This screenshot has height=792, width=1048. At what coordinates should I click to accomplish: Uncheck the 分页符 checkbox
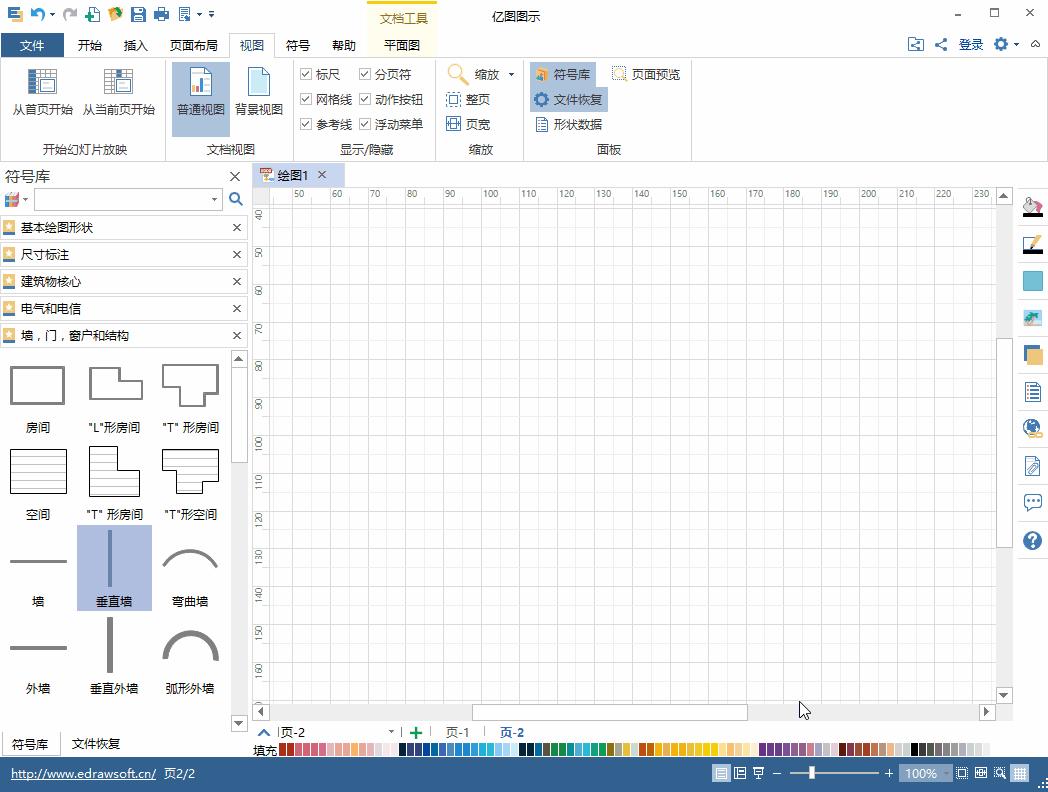[365, 74]
